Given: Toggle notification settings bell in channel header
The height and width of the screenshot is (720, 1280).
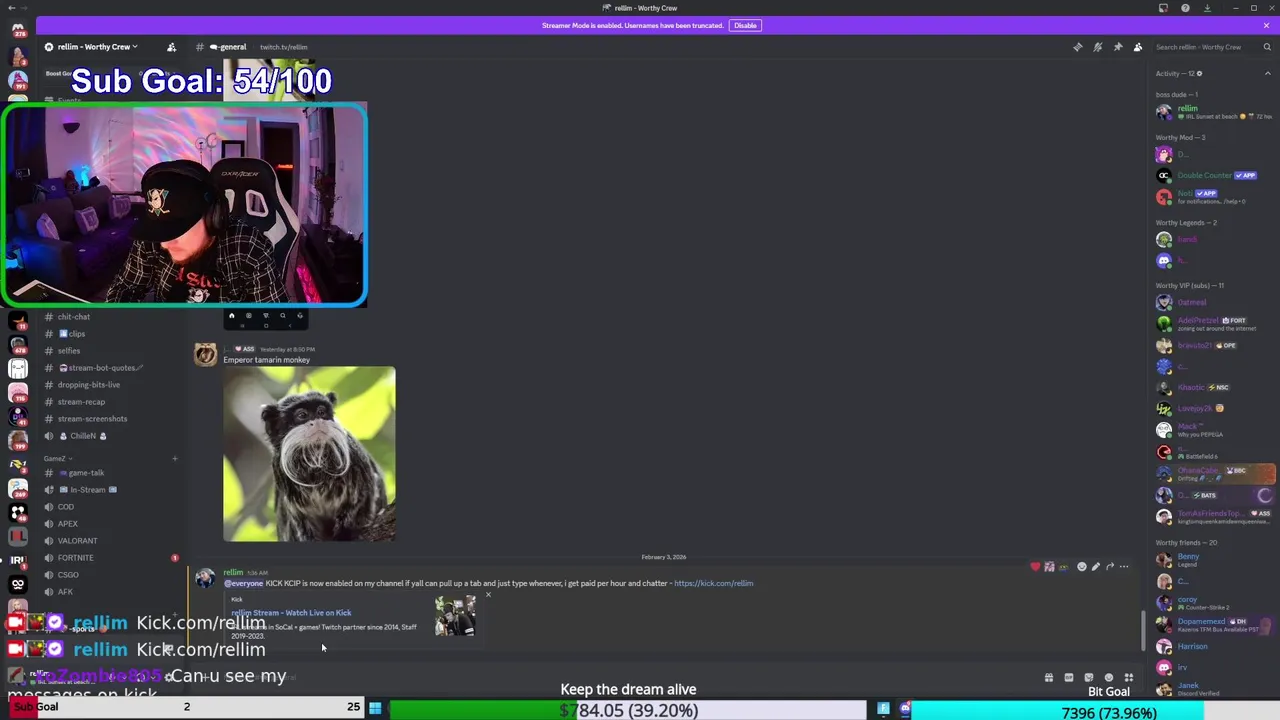Looking at the screenshot, I should [1097, 47].
